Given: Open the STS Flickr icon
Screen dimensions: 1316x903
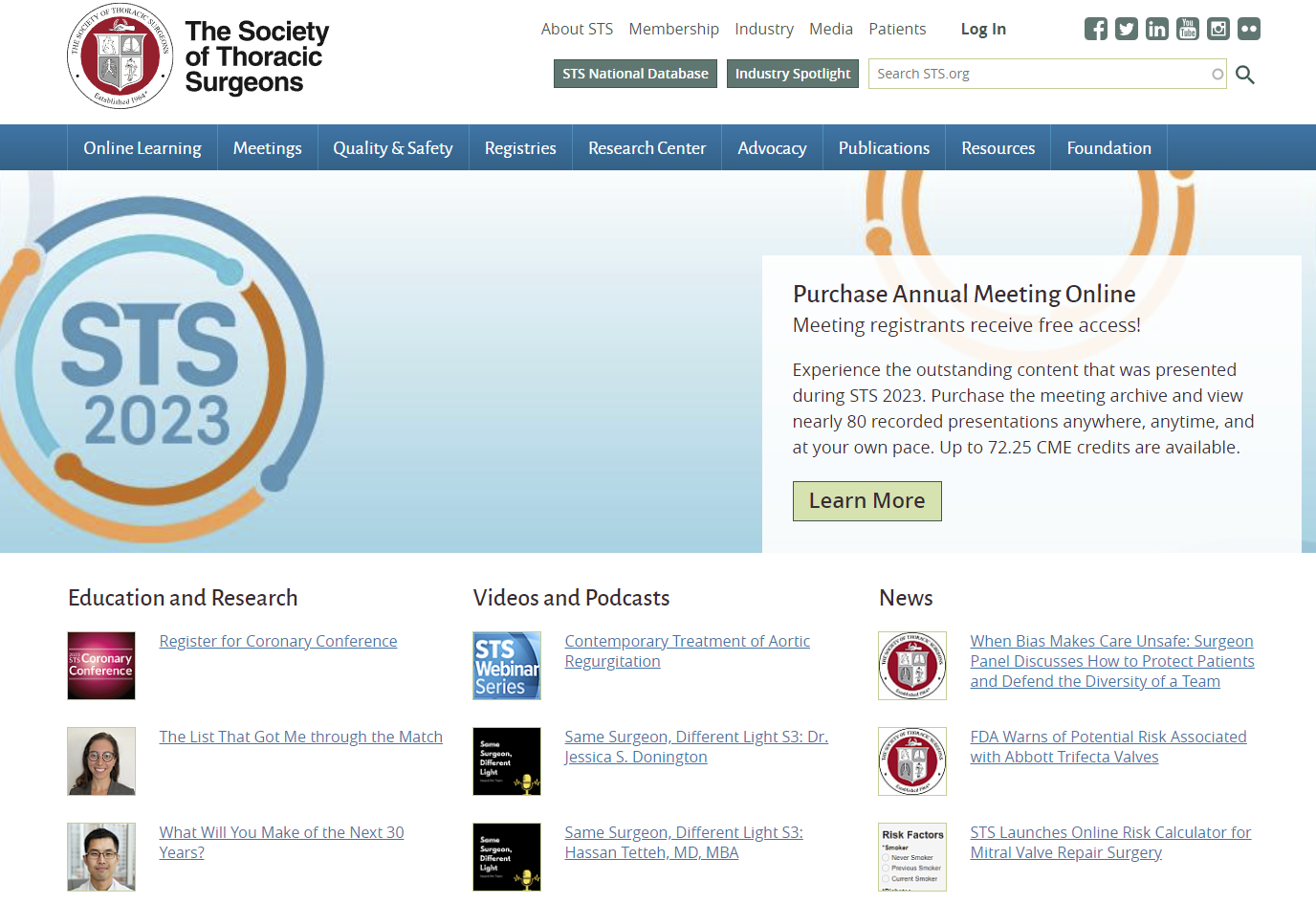Looking at the screenshot, I should (x=1249, y=29).
